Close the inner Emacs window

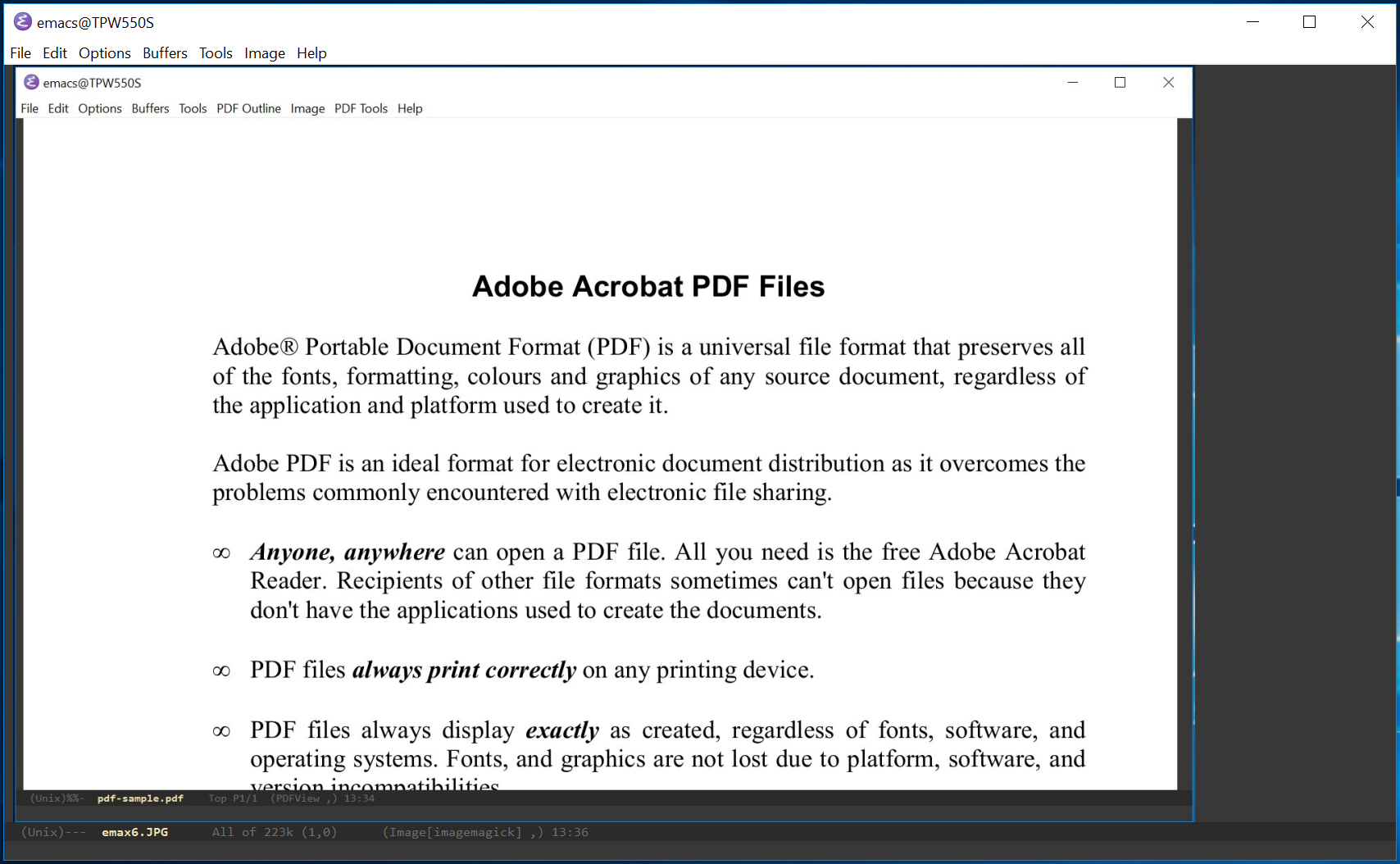click(x=1169, y=82)
